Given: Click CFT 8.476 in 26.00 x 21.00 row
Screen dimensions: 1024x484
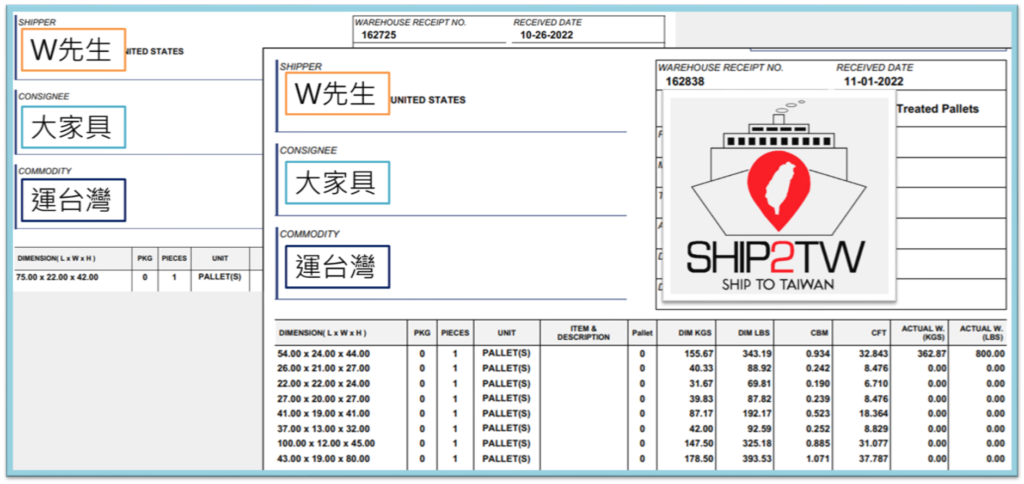Looking at the screenshot, I should (x=876, y=368).
